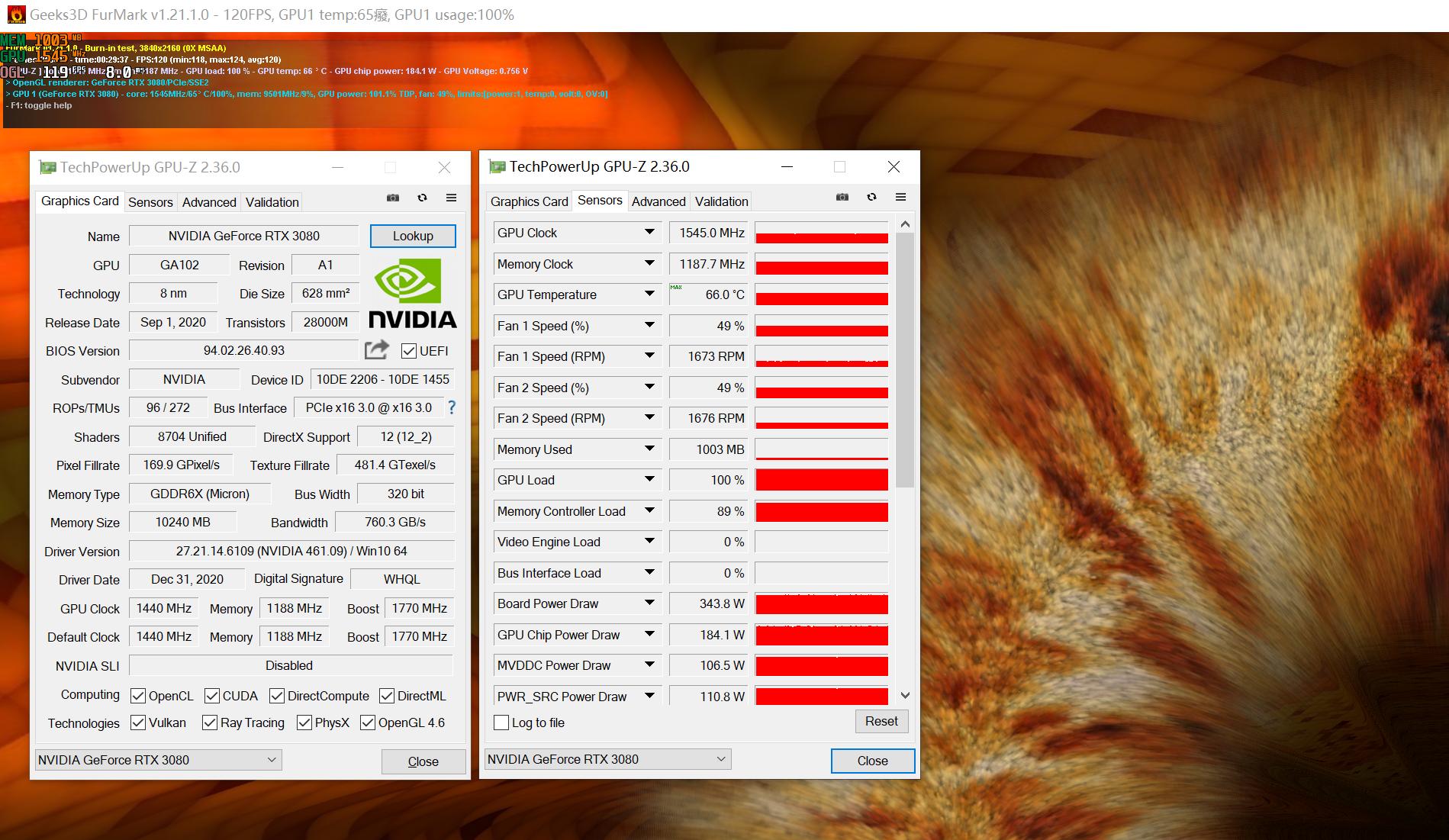Click the refresh icon in Sensors GPU-Z window
1449x840 pixels.
[871, 197]
